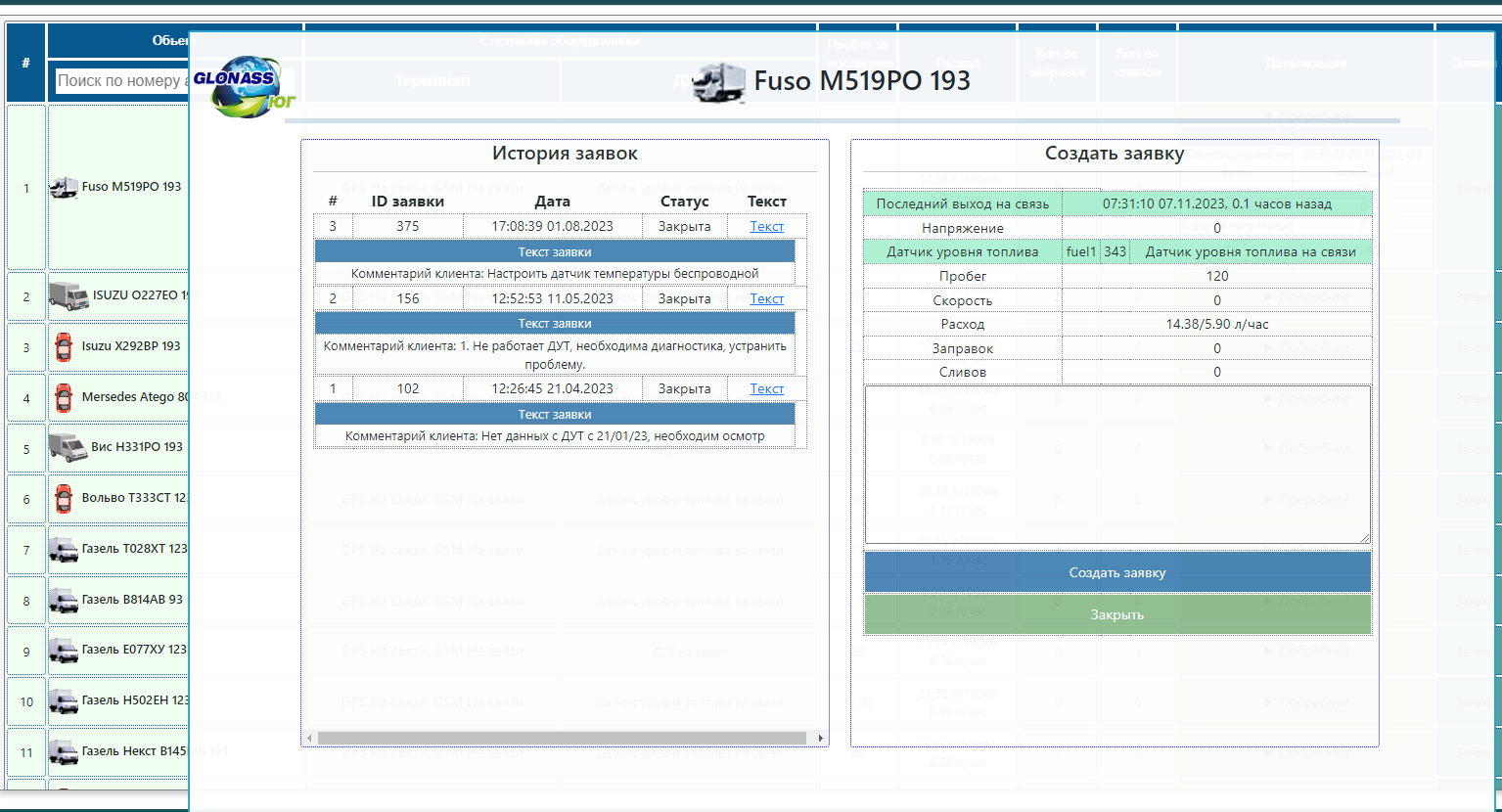
Task: Open Текст link for request 375
Action: point(766,226)
